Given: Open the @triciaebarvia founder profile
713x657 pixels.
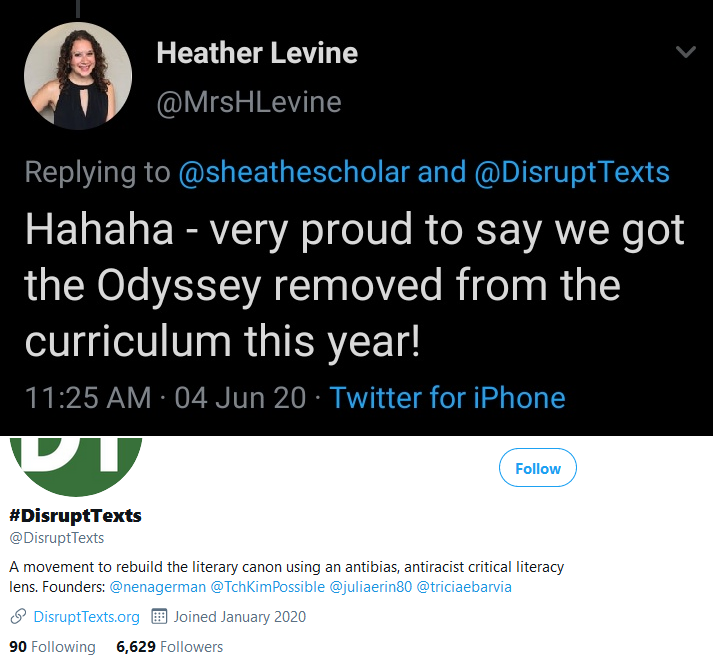Looking at the screenshot, I should click(464, 587).
